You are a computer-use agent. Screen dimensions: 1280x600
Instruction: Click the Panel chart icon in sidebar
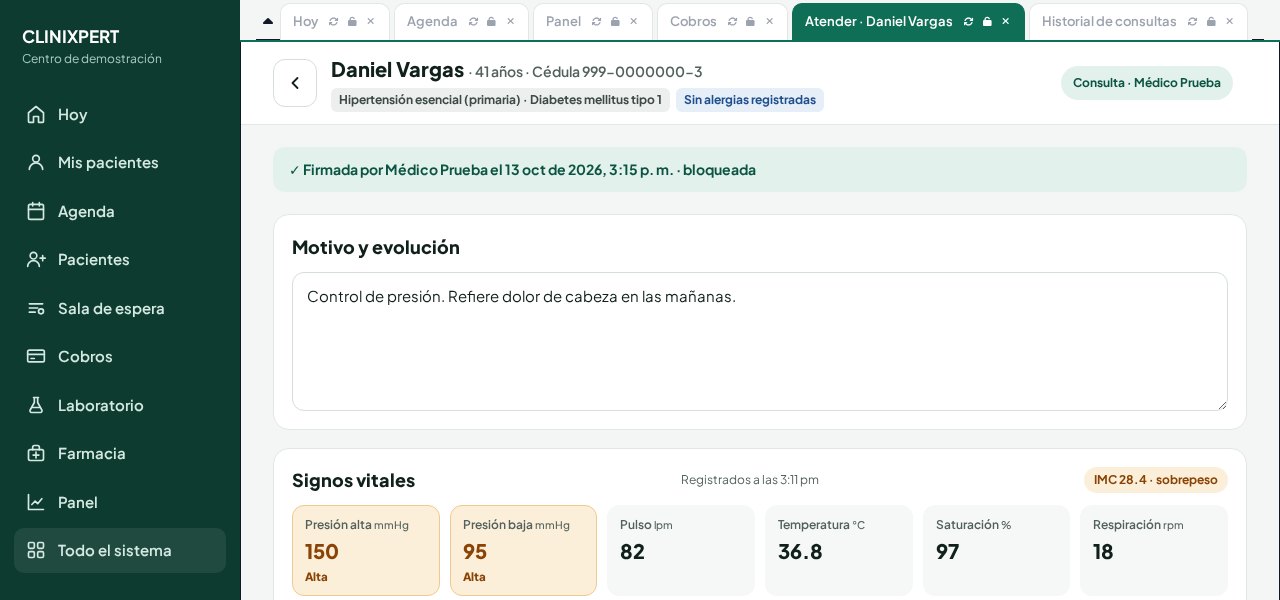tap(36, 502)
